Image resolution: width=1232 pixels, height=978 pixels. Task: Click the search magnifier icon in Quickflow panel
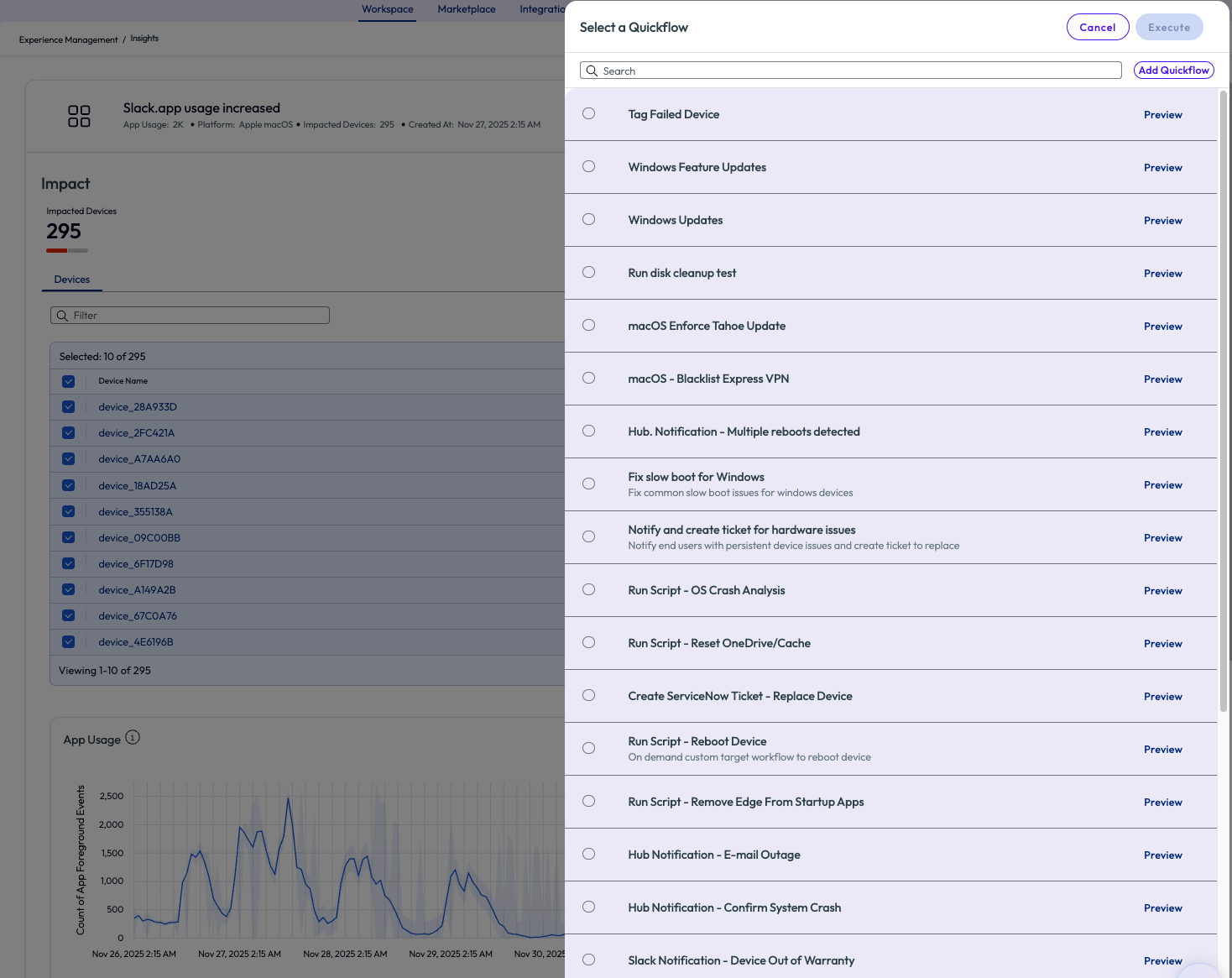pyautogui.click(x=592, y=71)
